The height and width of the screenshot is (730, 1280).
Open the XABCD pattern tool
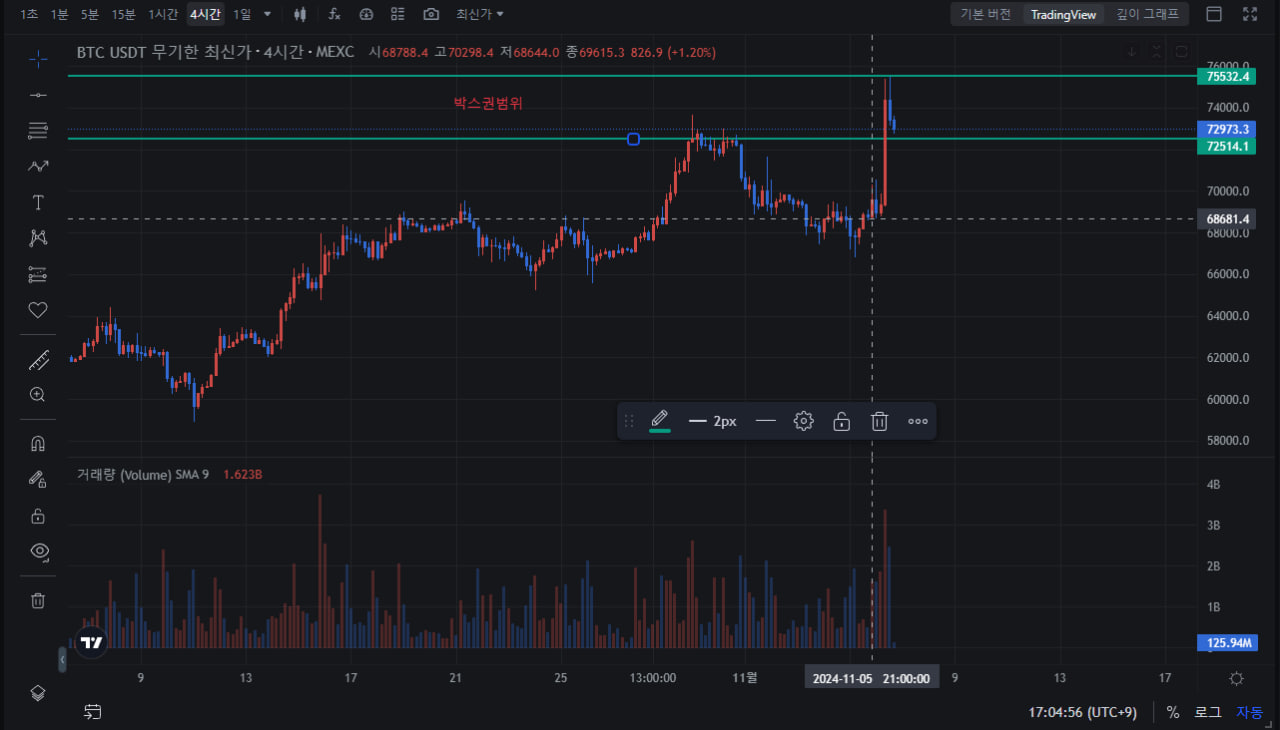pos(38,238)
